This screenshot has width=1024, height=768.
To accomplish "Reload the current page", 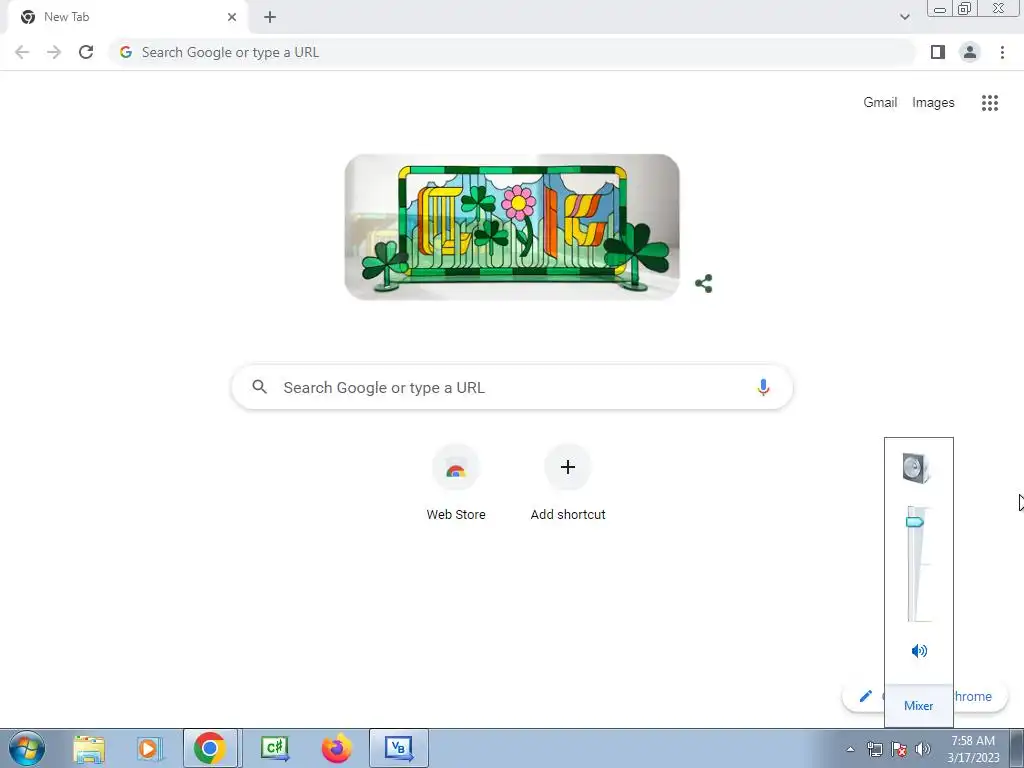I will [86, 52].
